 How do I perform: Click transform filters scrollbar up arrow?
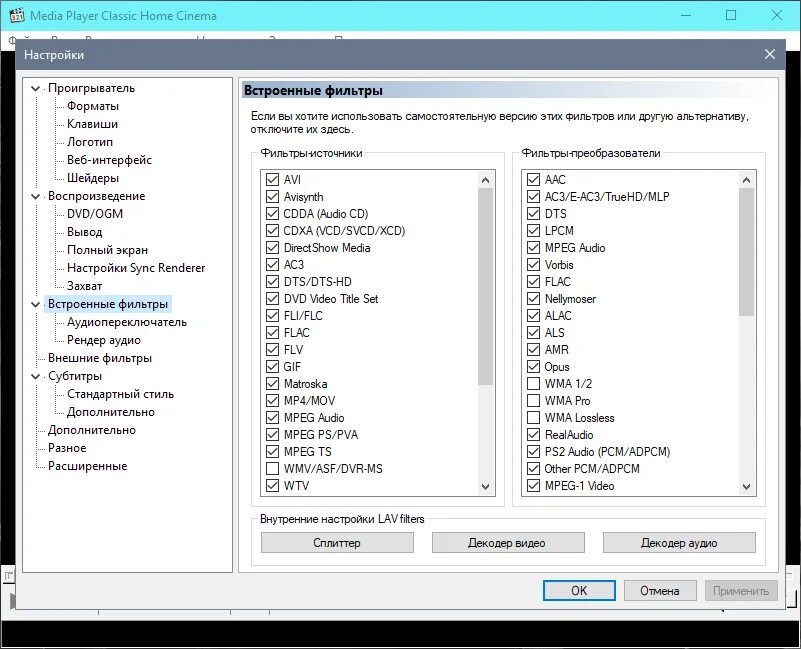(746, 180)
